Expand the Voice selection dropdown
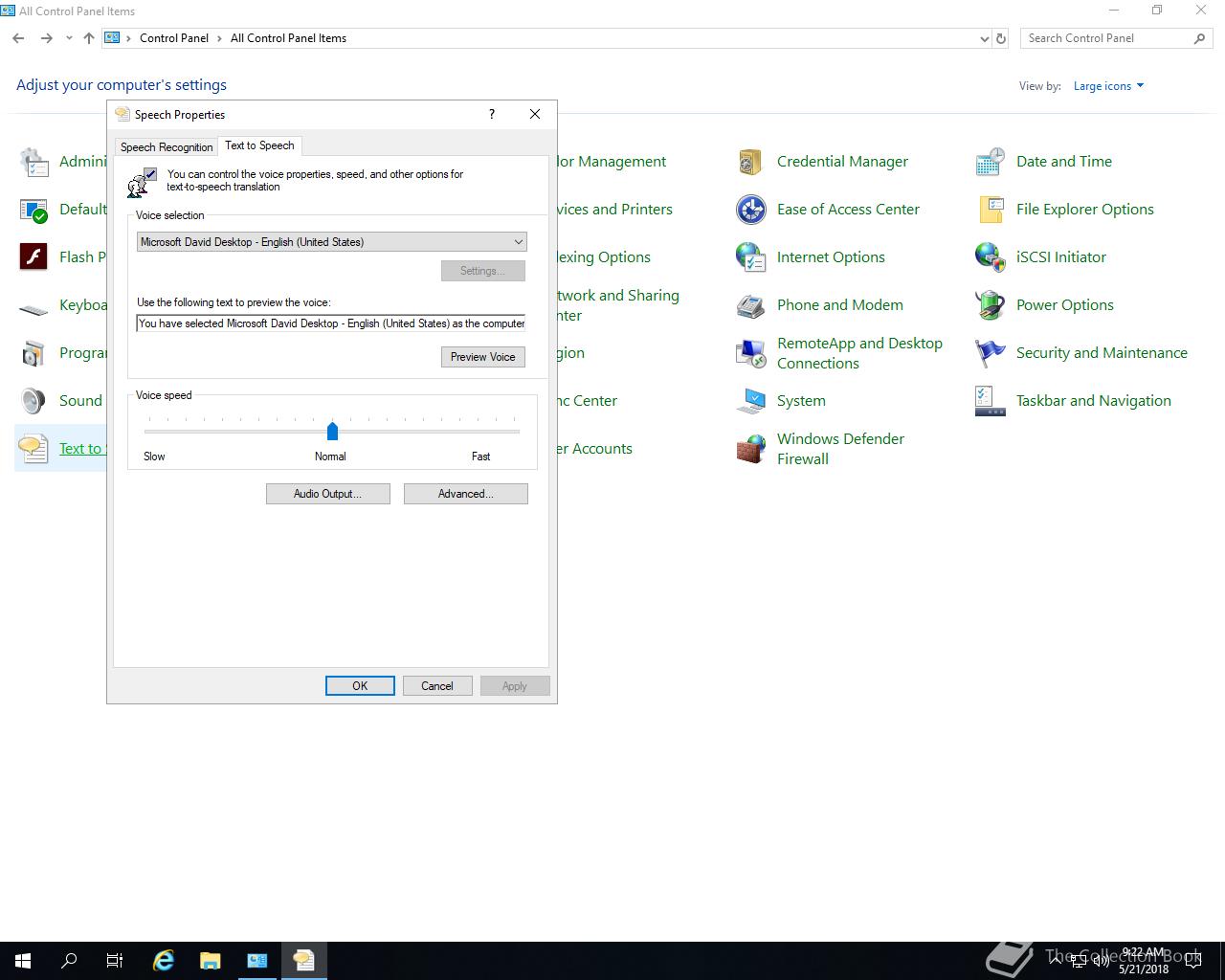The height and width of the screenshot is (980, 1225). pyautogui.click(x=518, y=242)
